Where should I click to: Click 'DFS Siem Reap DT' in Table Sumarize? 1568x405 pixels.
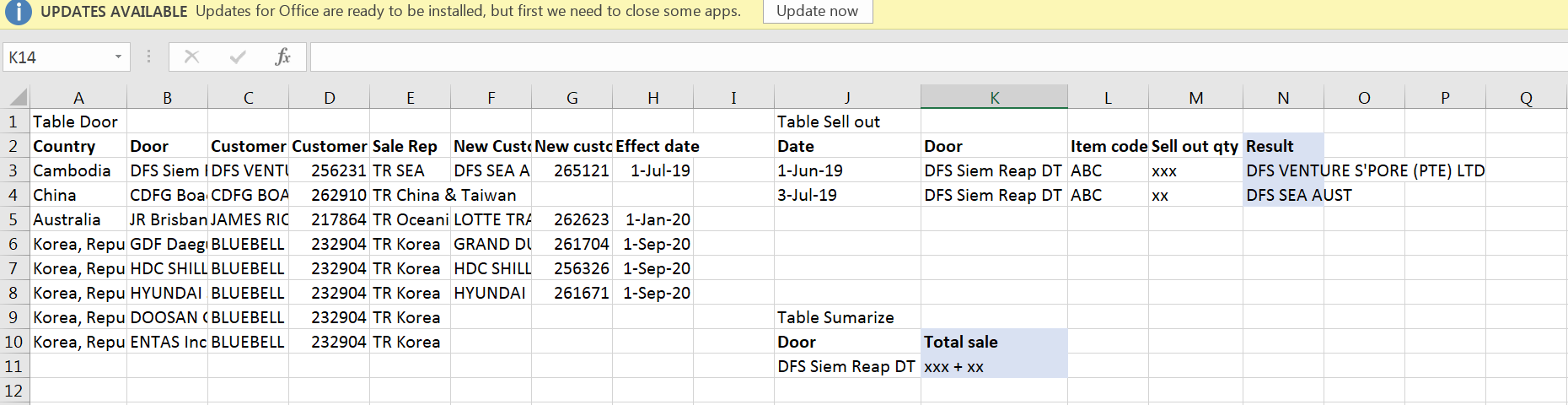point(847,366)
